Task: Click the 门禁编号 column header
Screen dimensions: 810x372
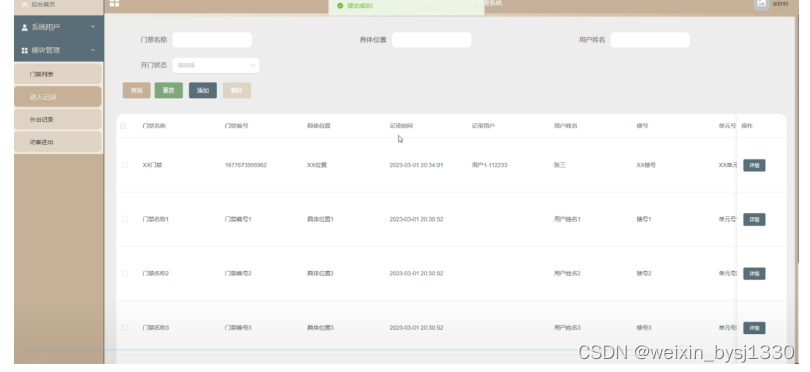Action: [236, 126]
